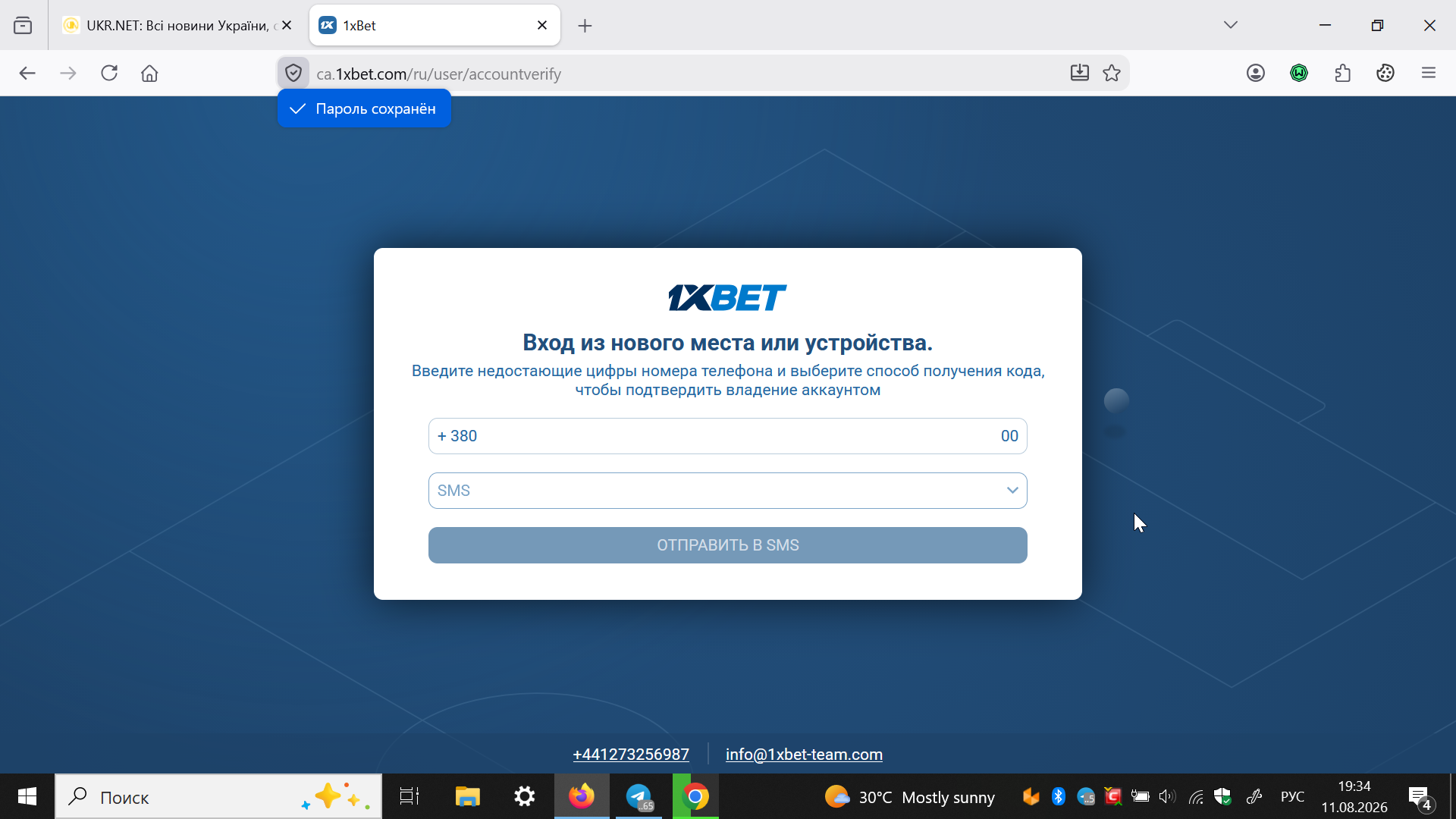Viewport: 1456px width, 819px height.
Task: Click the Пароль сохранён notification
Action: coord(364,108)
